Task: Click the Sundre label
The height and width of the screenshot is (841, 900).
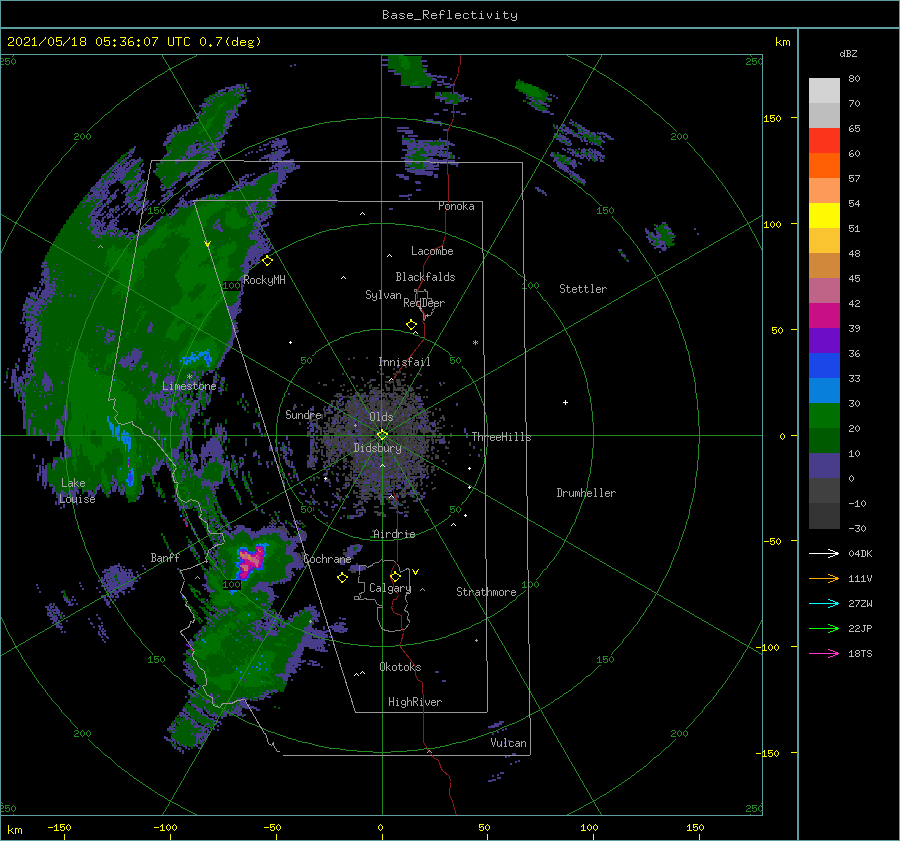Action: coord(303,414)
